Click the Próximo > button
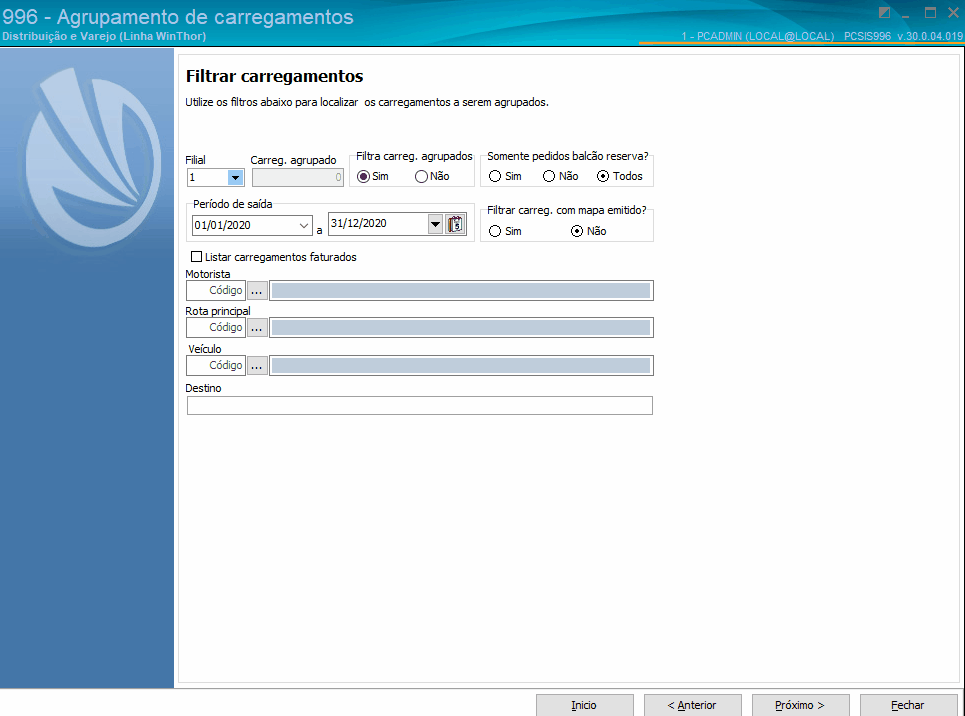 800,705
